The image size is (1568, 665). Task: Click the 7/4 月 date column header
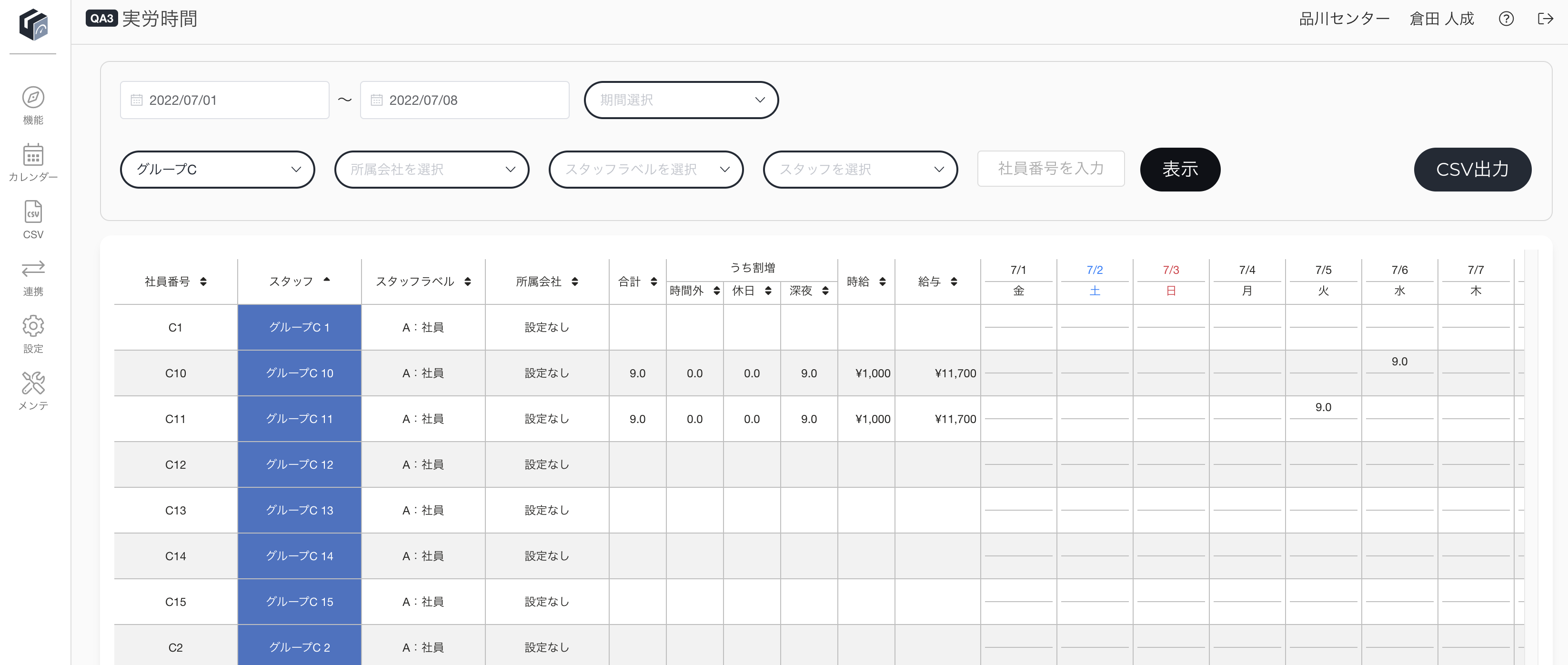[1246, 281]
